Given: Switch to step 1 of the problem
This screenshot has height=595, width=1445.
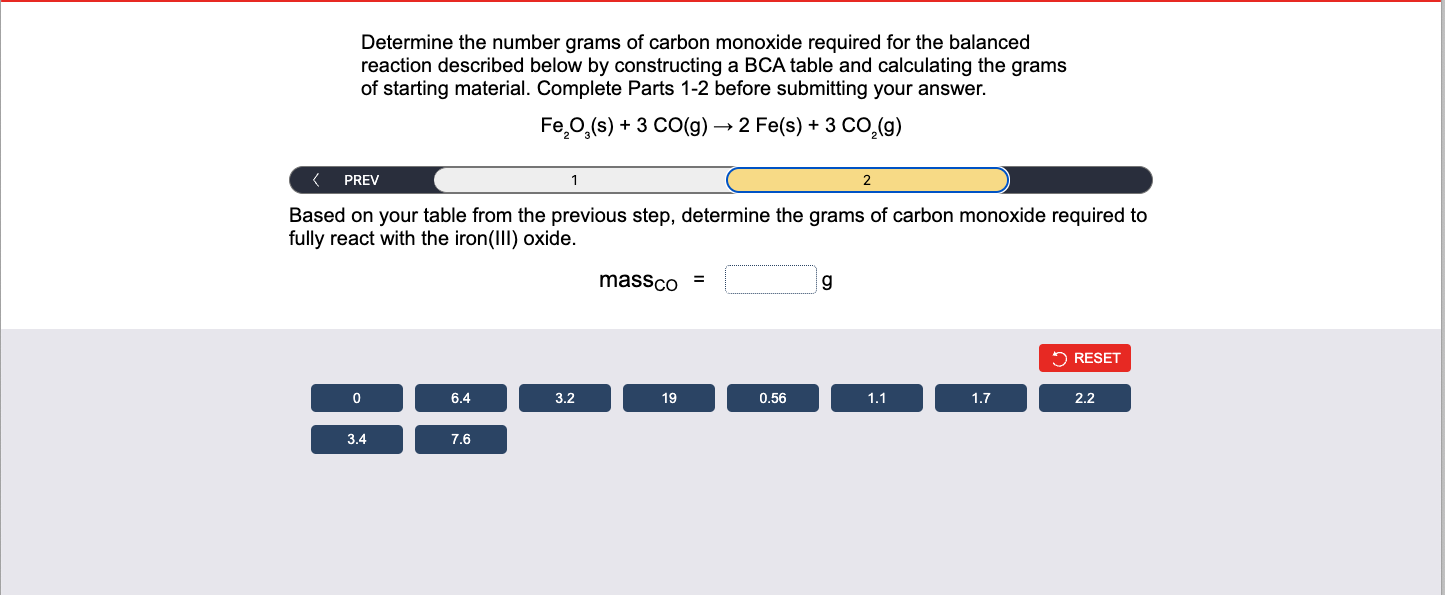Looking at the screenshot, I should coord(575,179).
